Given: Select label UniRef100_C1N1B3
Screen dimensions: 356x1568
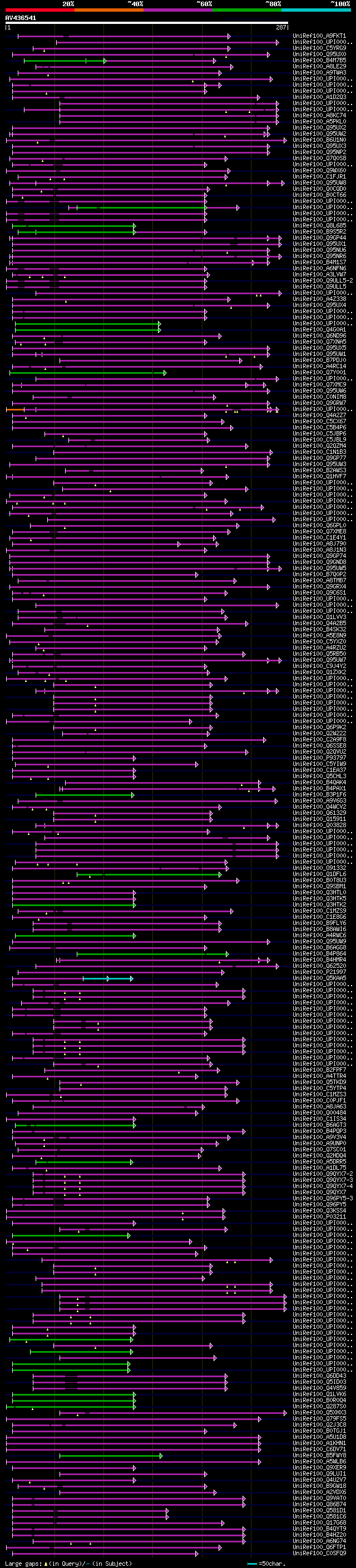Looking at the screenshot, I should click(319, 452).
